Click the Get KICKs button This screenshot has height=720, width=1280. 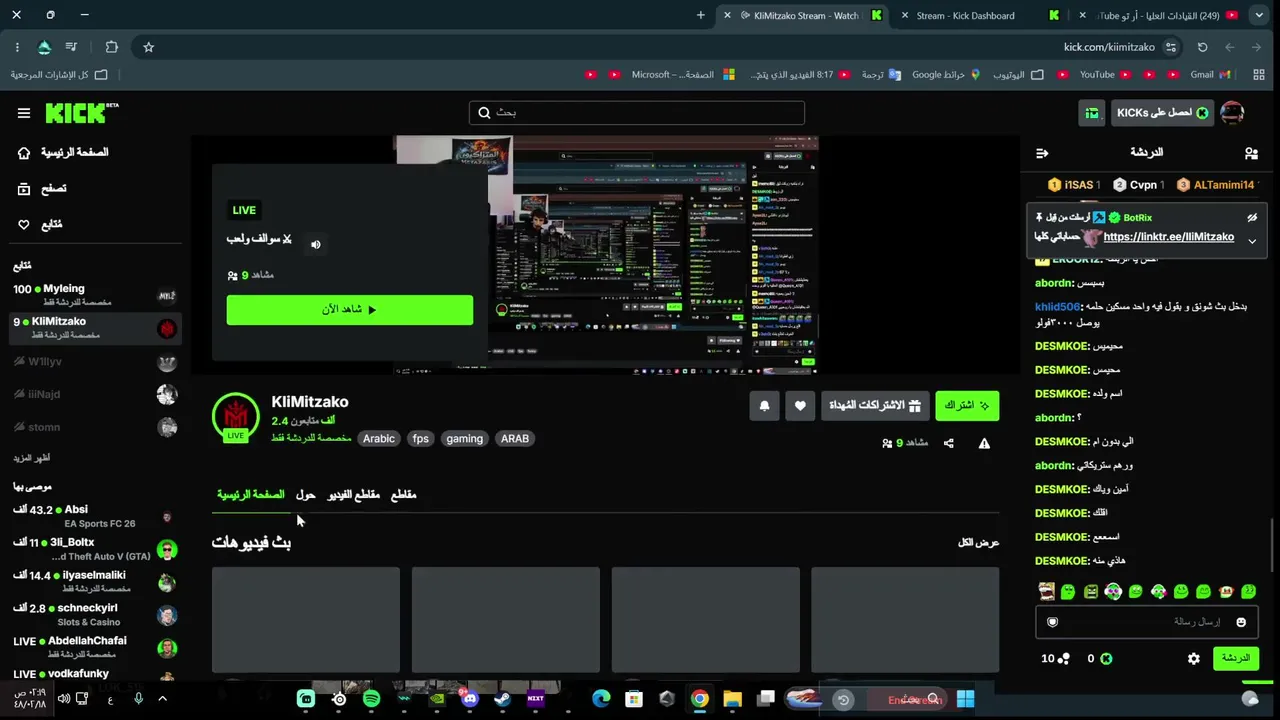pyautogui.click(x=1163, y=113)
